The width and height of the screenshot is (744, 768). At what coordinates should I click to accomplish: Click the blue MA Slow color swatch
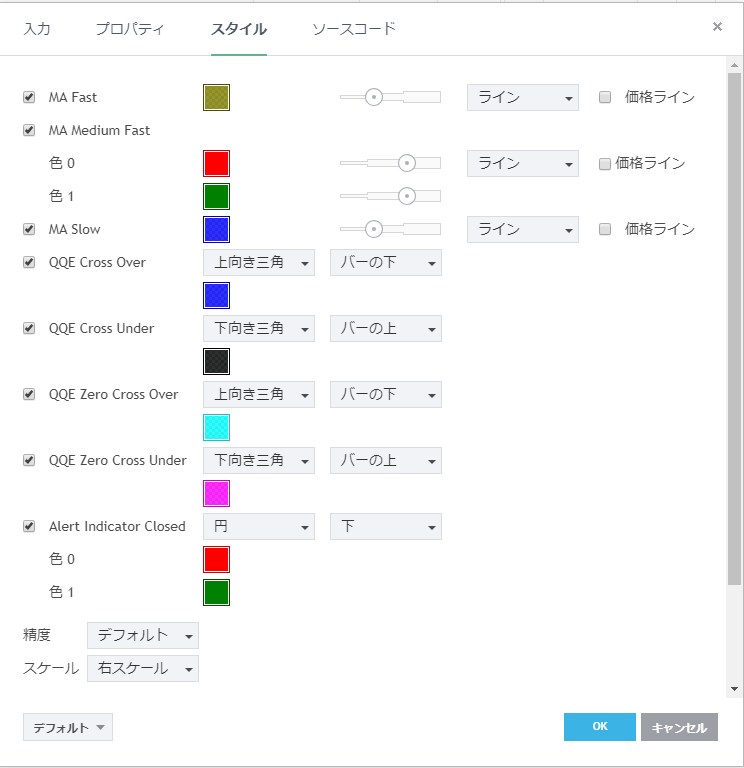point(216,229)
